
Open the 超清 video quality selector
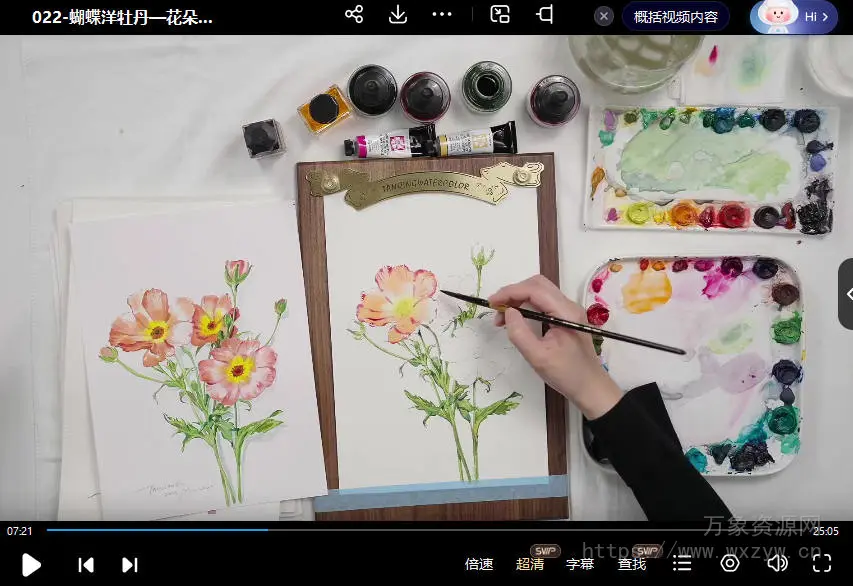[530, 564]
